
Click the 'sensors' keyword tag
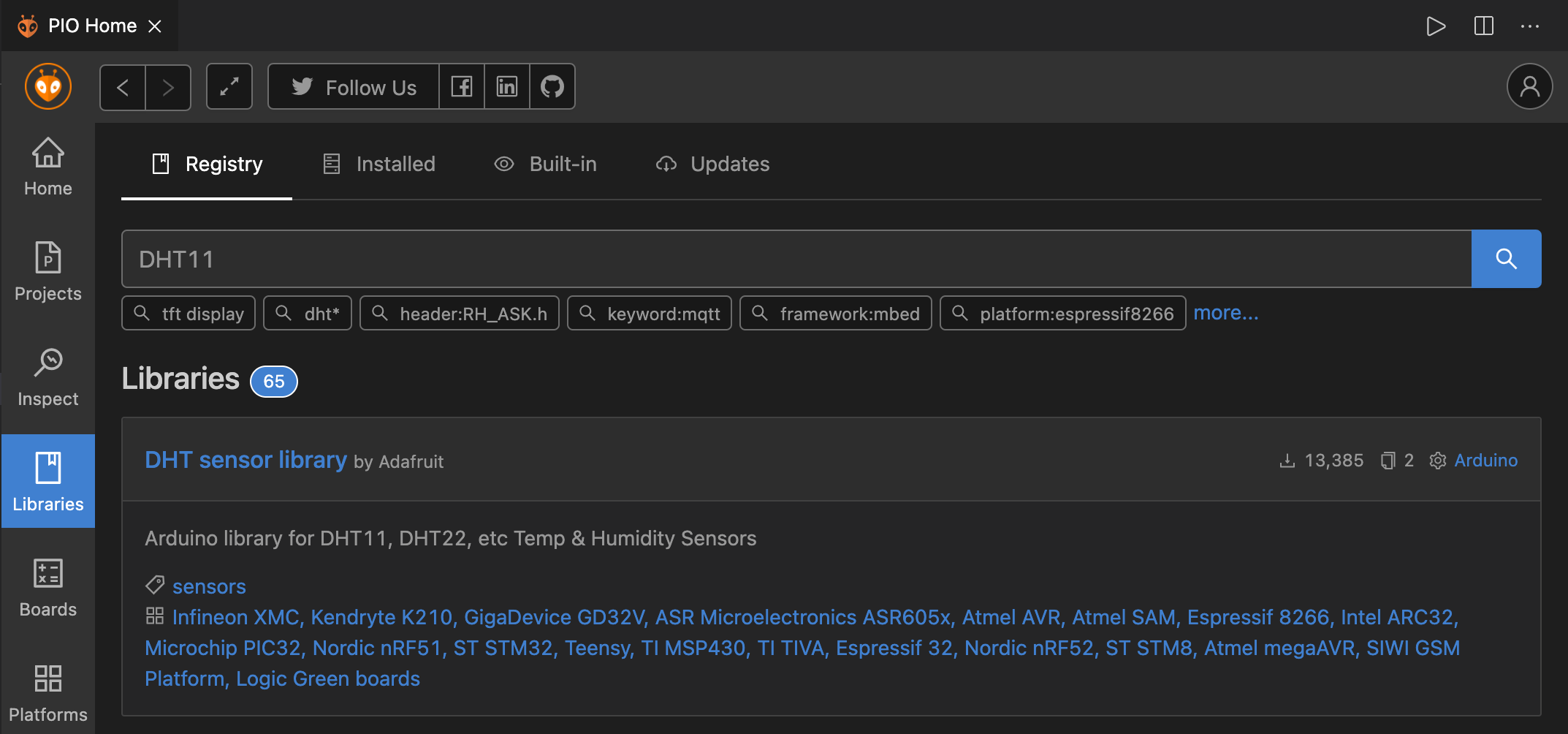tap(209, 586)
